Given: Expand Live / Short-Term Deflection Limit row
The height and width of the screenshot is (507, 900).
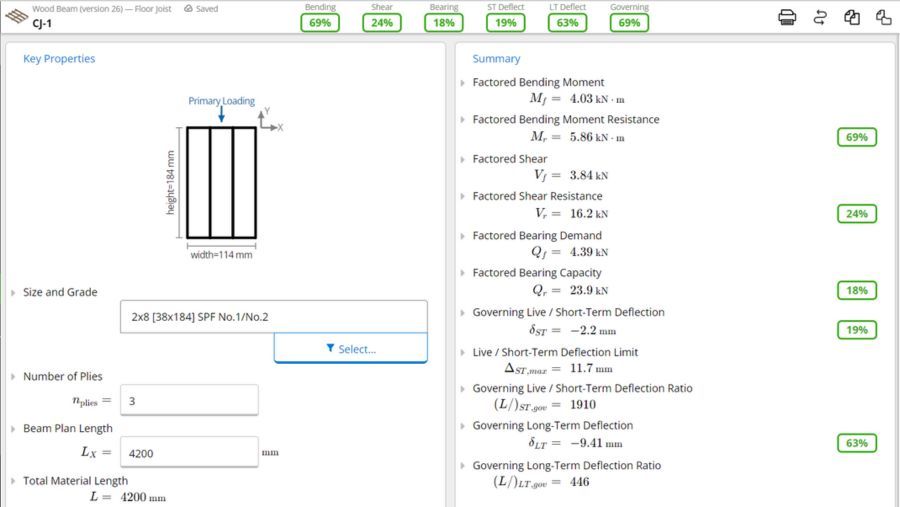Looking at the screenshot, I should click(463, 352).
